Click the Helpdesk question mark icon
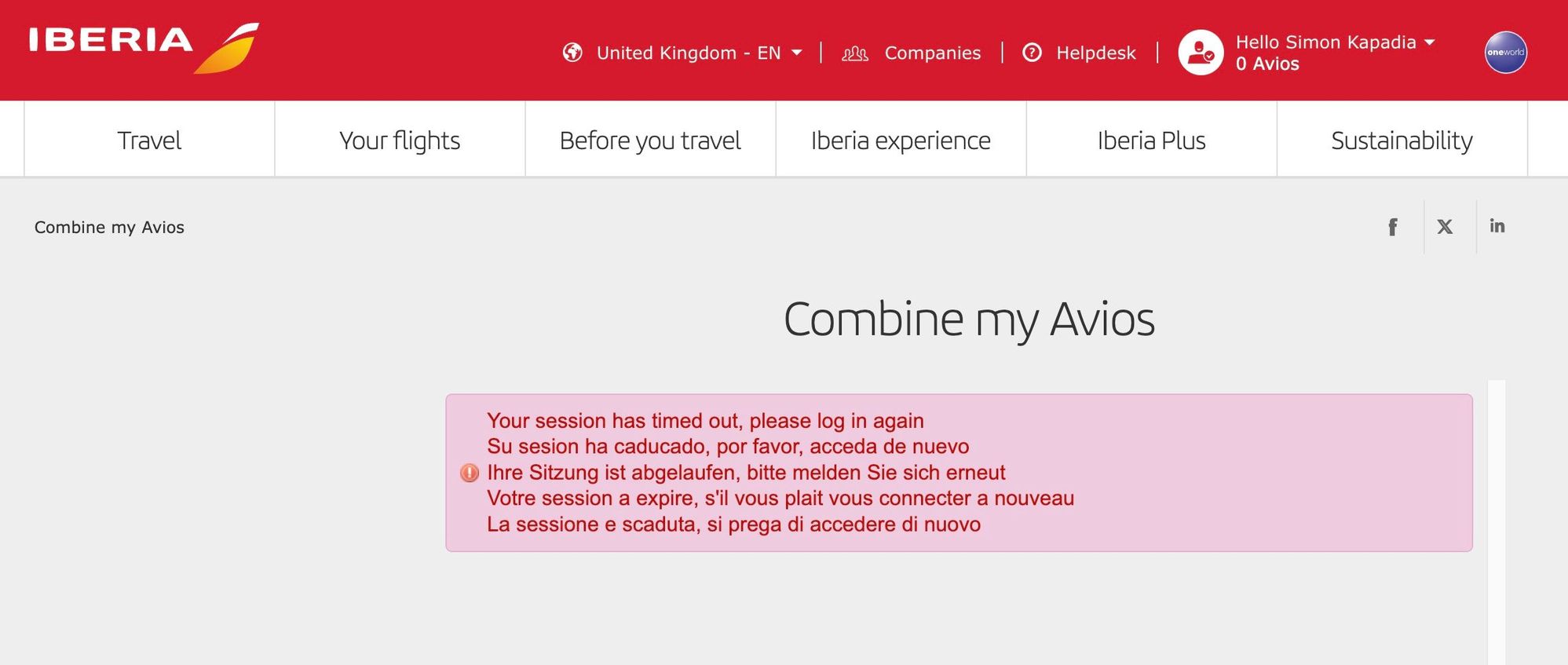This screenshot has width=1568, height=665. point(1032,53)
